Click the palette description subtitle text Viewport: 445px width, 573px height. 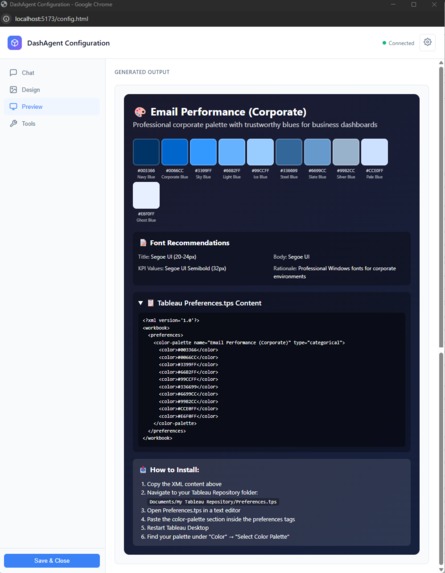click(x=255, y=125)
